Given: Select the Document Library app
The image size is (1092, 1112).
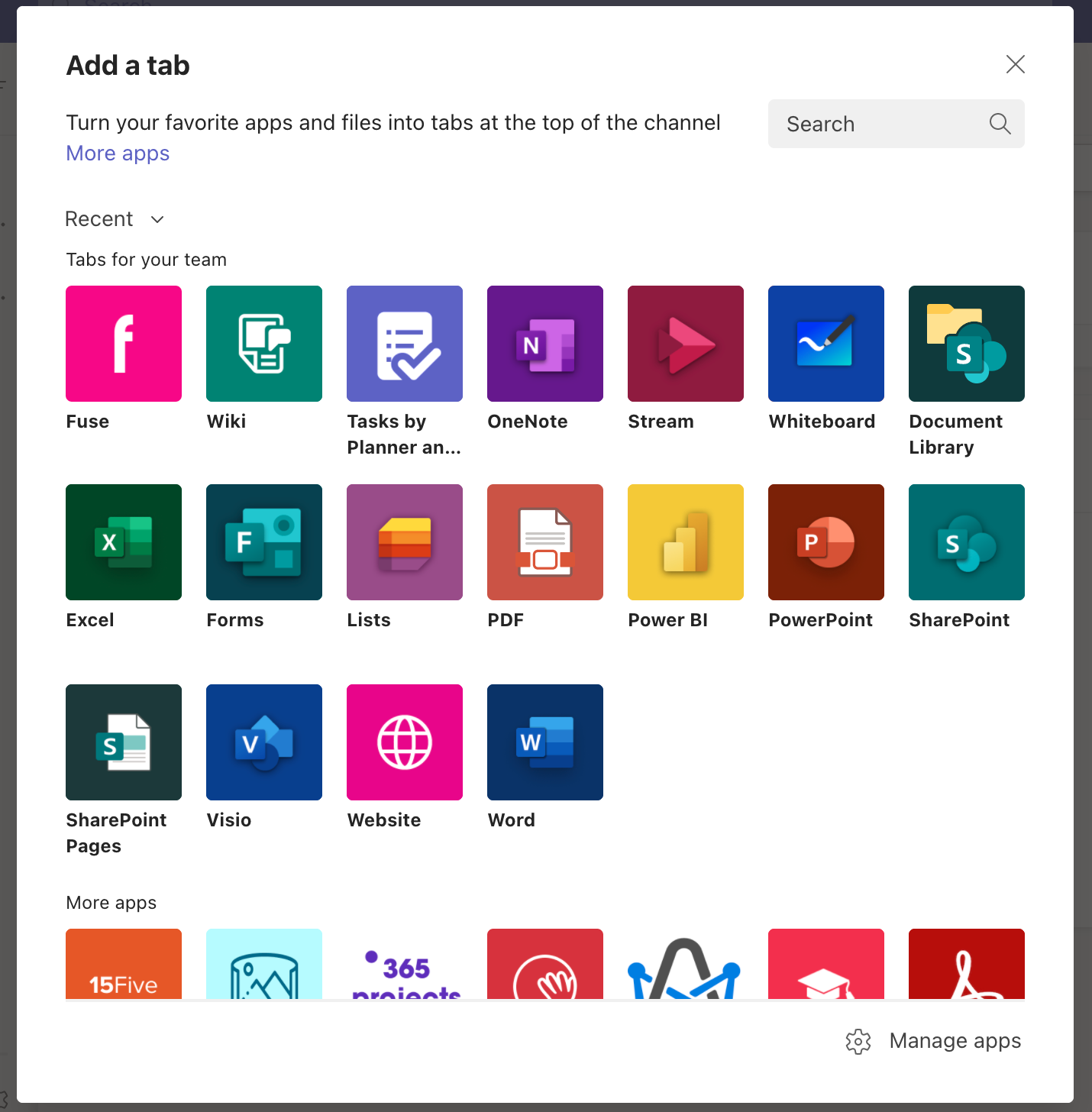Looking at the screenshot, I should (x=966, y=343).
